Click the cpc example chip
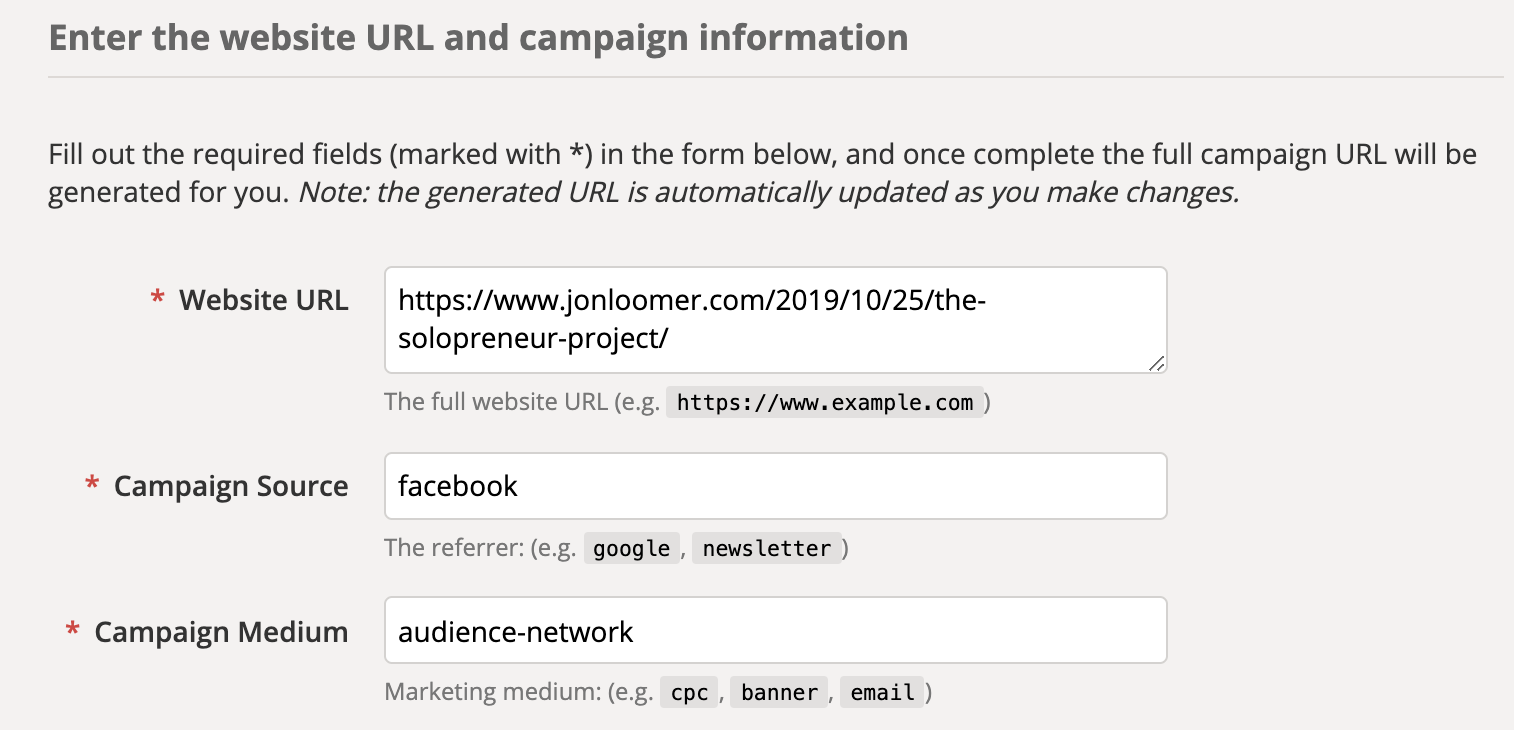This screenshot has width=1514, height=730. pos(689,692)
